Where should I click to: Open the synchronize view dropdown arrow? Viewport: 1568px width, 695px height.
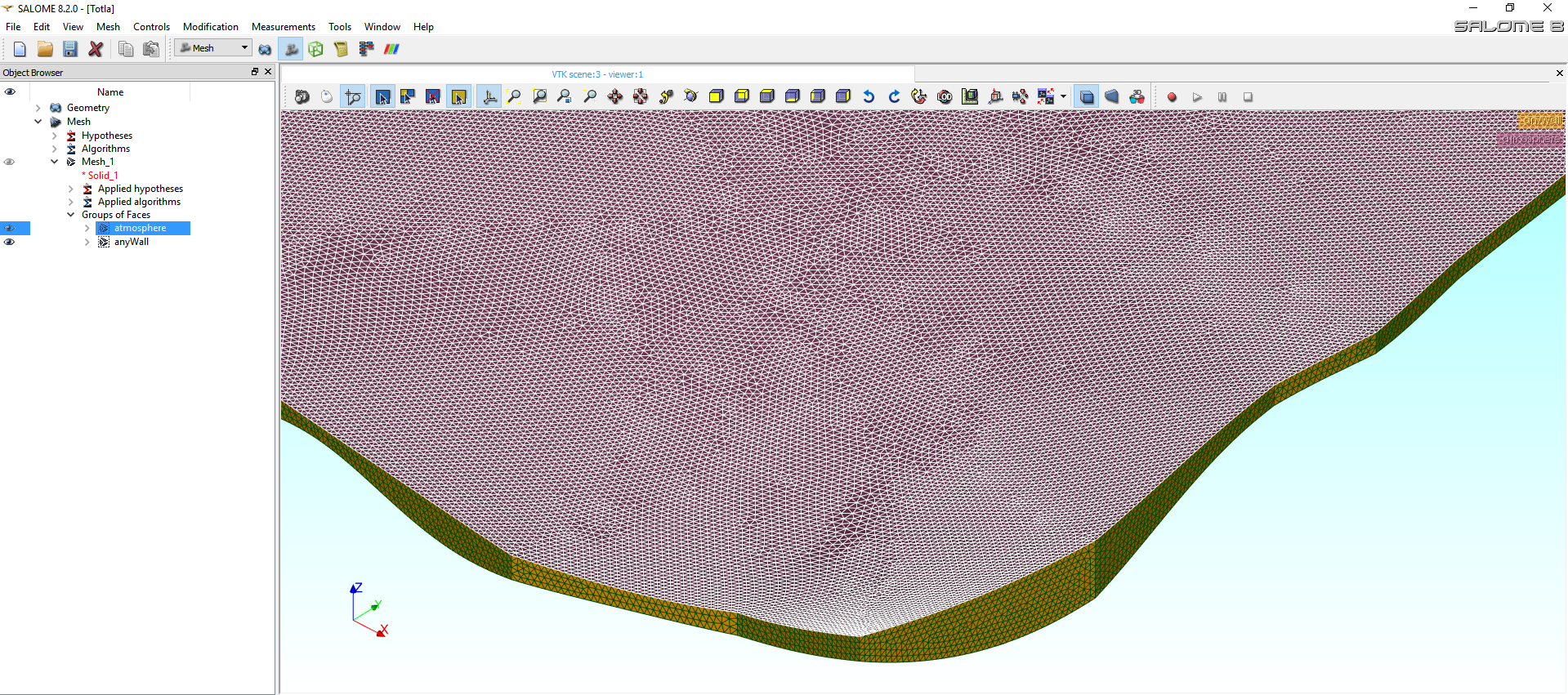coord(1063,96)
